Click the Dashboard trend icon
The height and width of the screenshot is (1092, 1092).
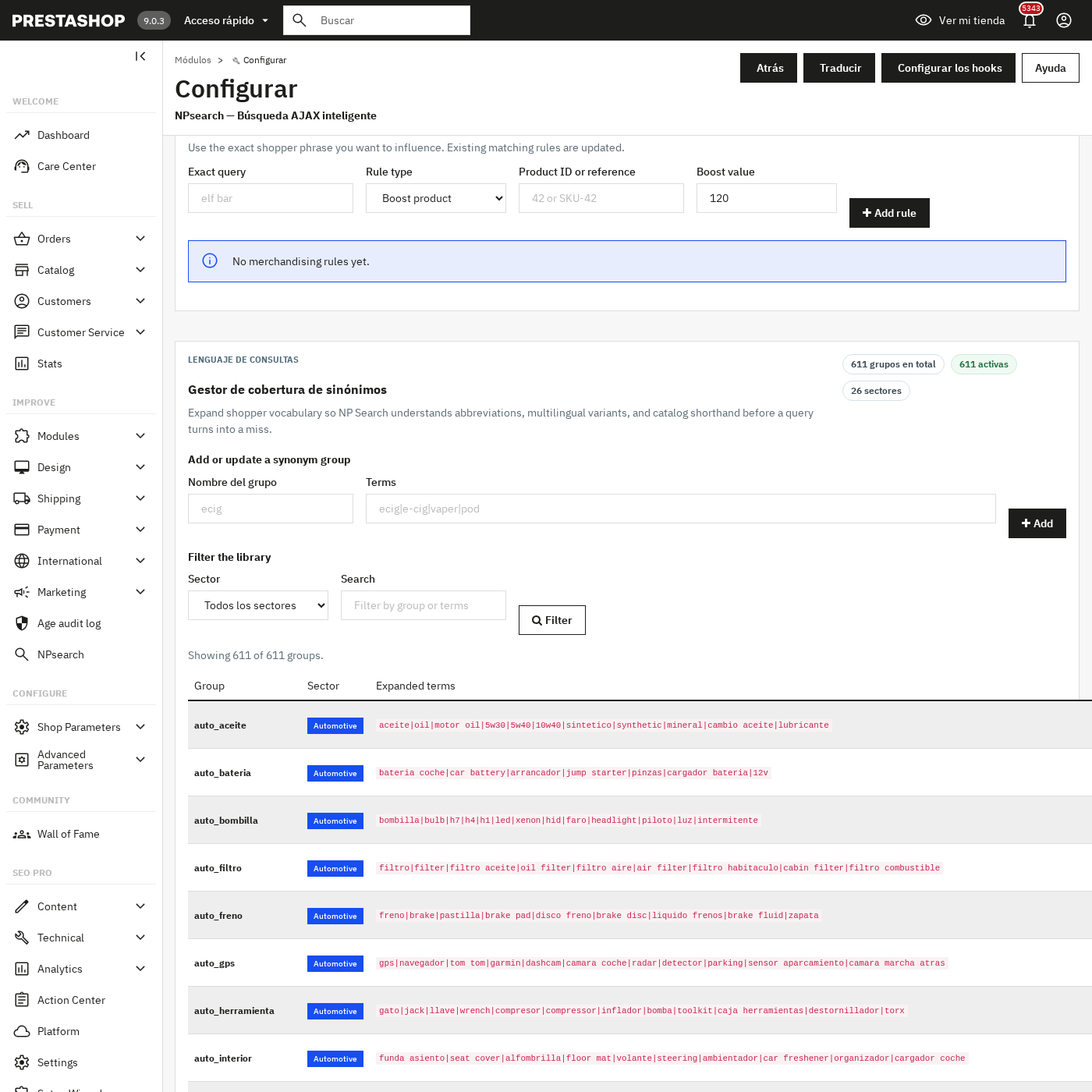22,135
